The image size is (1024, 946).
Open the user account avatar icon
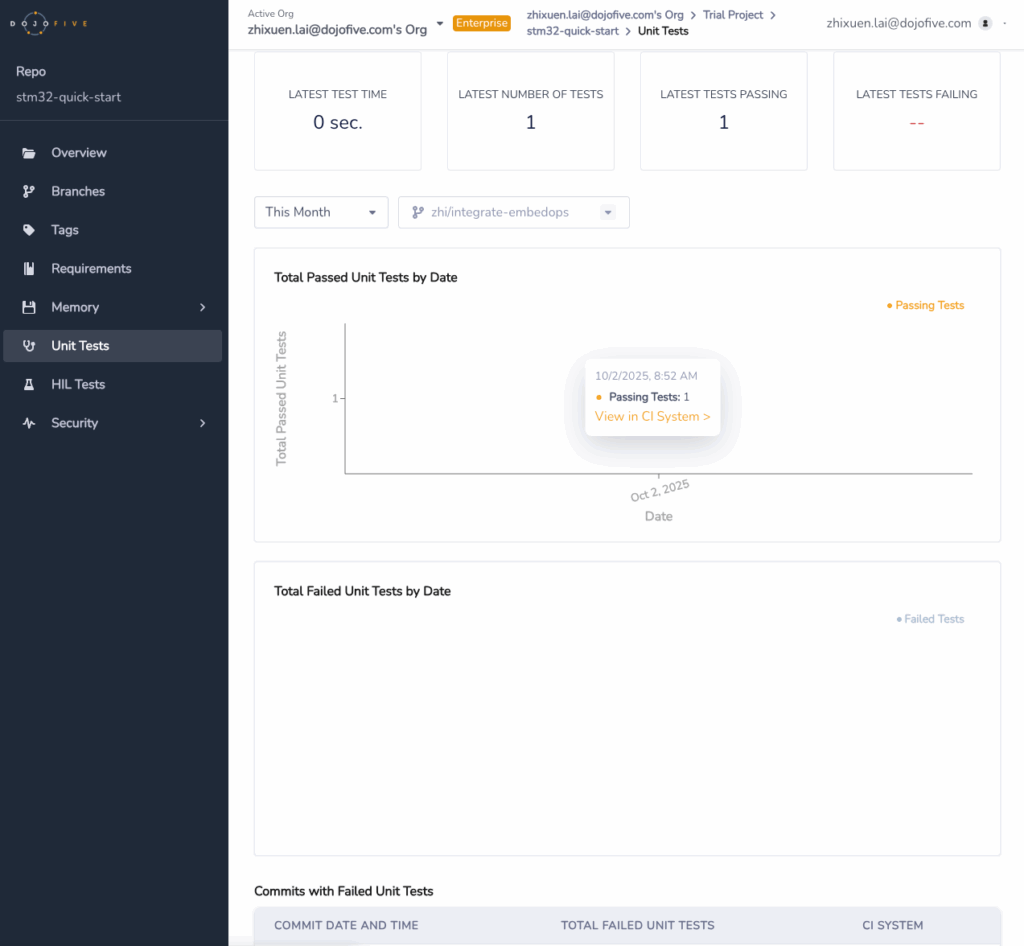click(x=985, y=23)
